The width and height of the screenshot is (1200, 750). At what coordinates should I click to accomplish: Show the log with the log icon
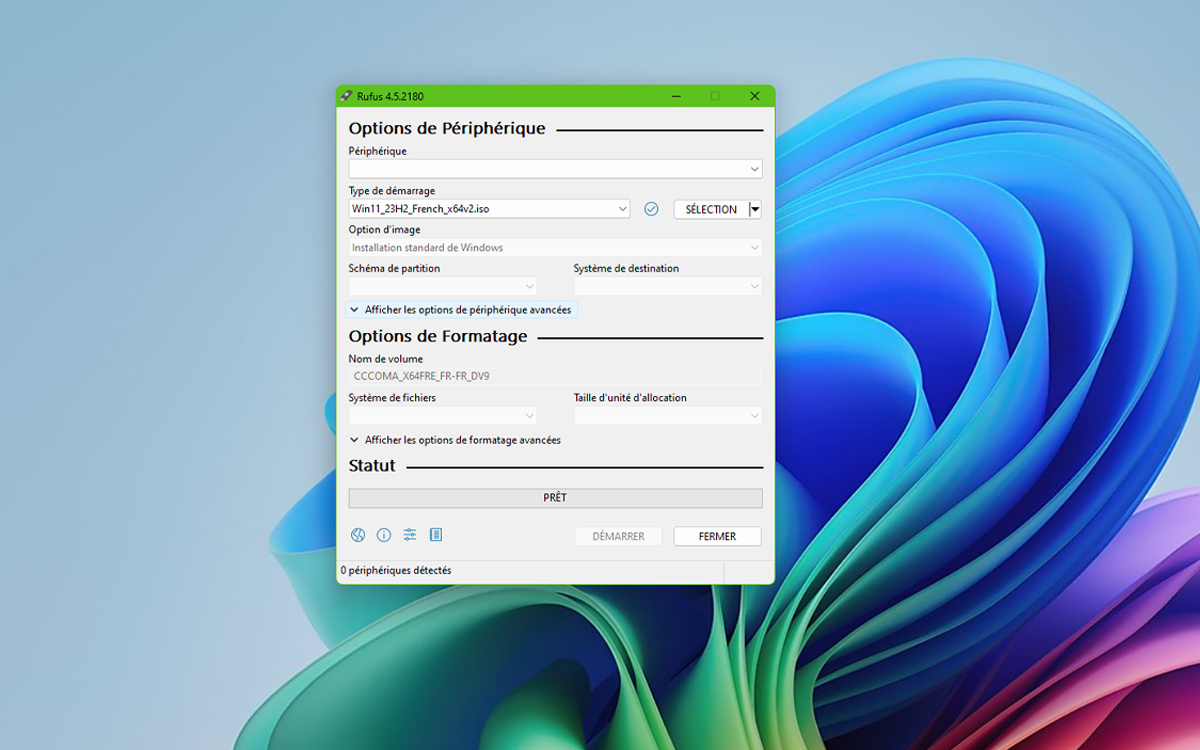coord(436,535)
